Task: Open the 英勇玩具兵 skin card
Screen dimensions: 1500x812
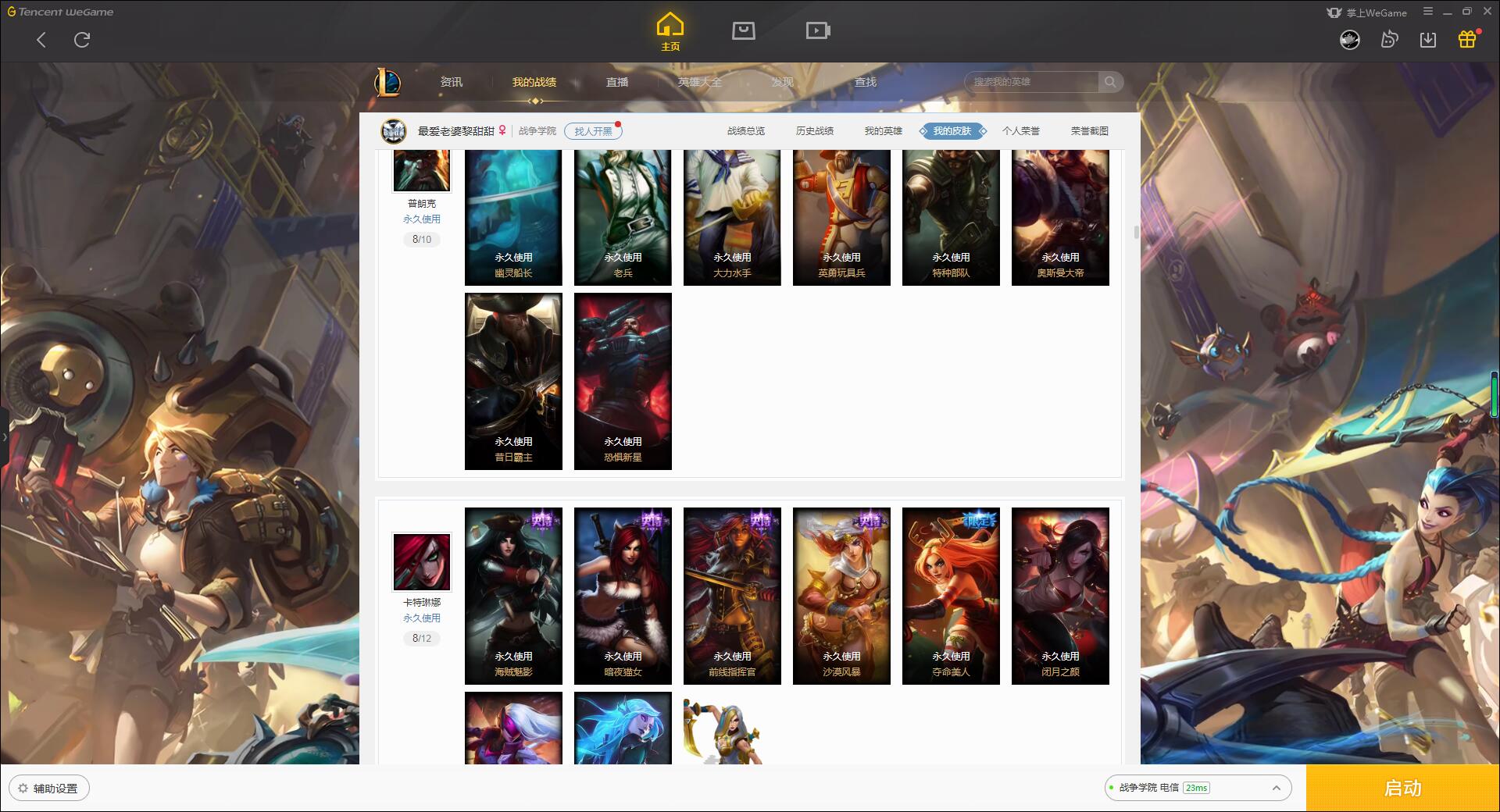Action: pos(841,217)
